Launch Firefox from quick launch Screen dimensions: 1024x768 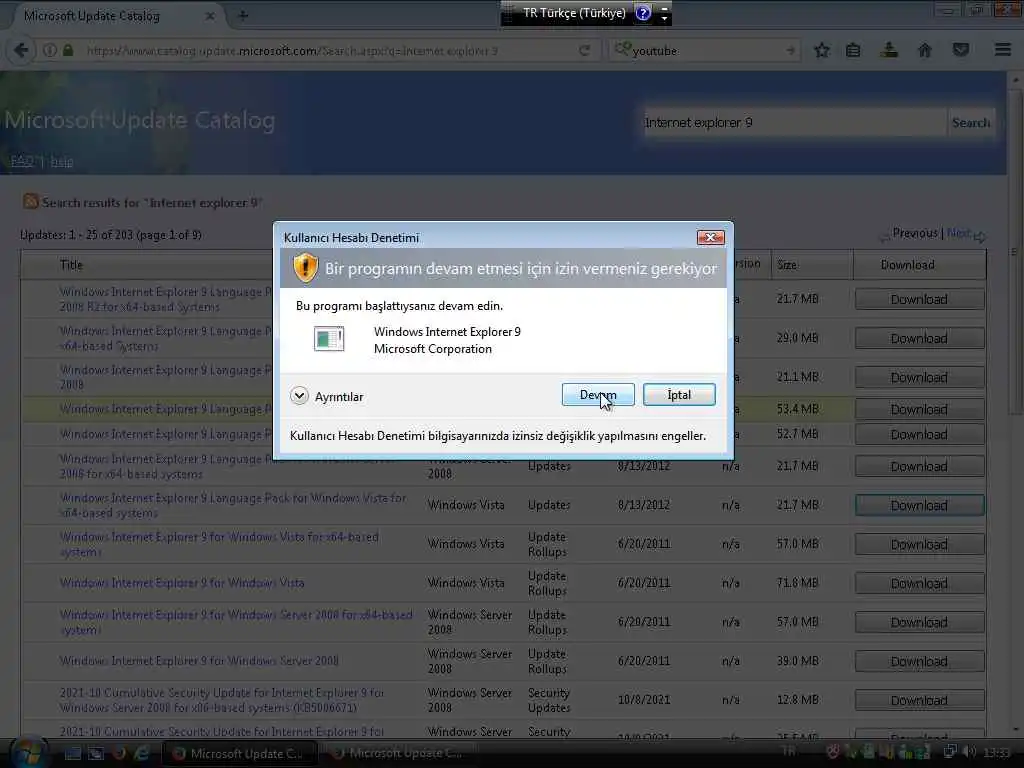119,754
